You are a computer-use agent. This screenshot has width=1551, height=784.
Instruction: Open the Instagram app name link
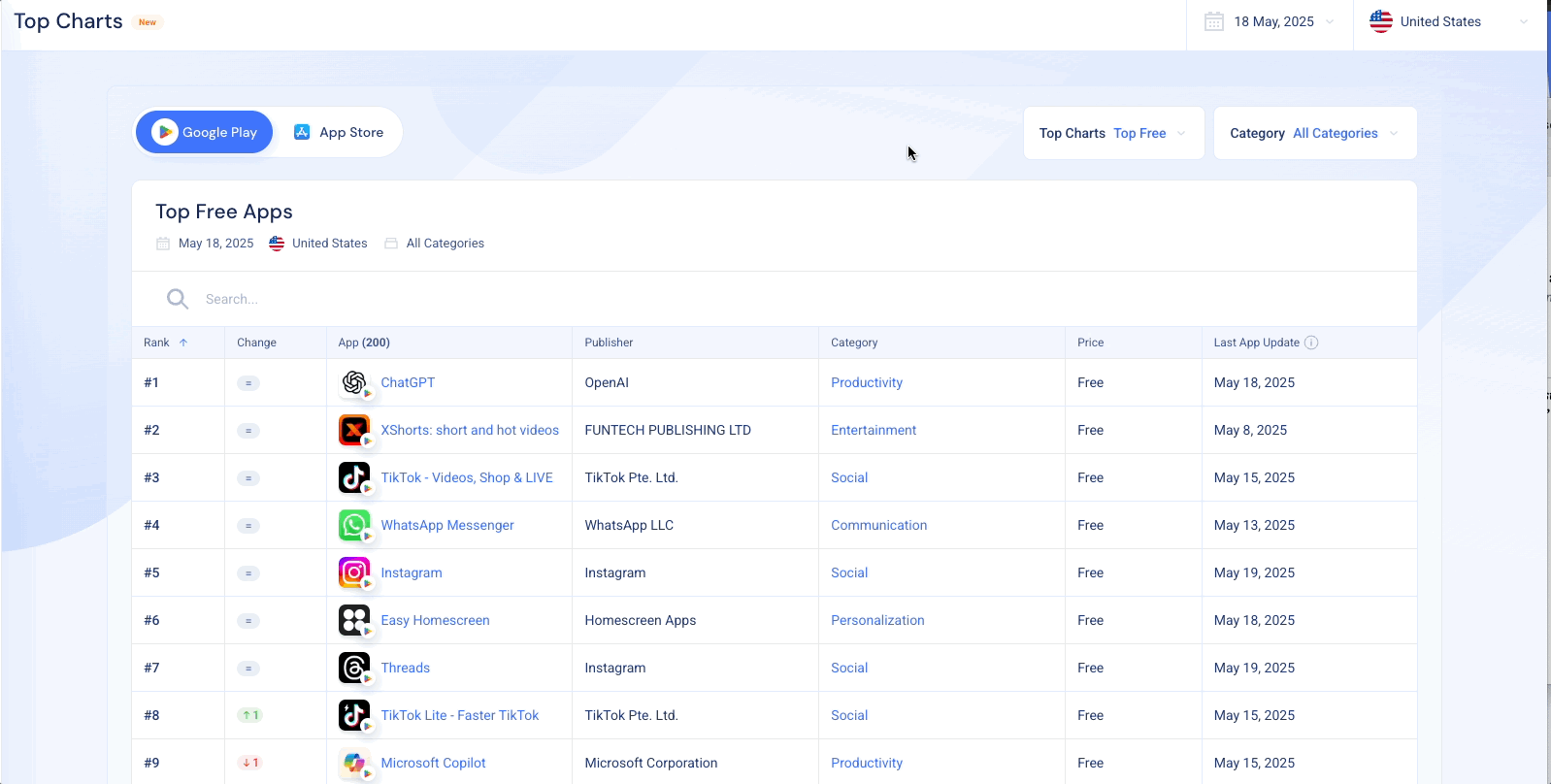coord(412,572)
